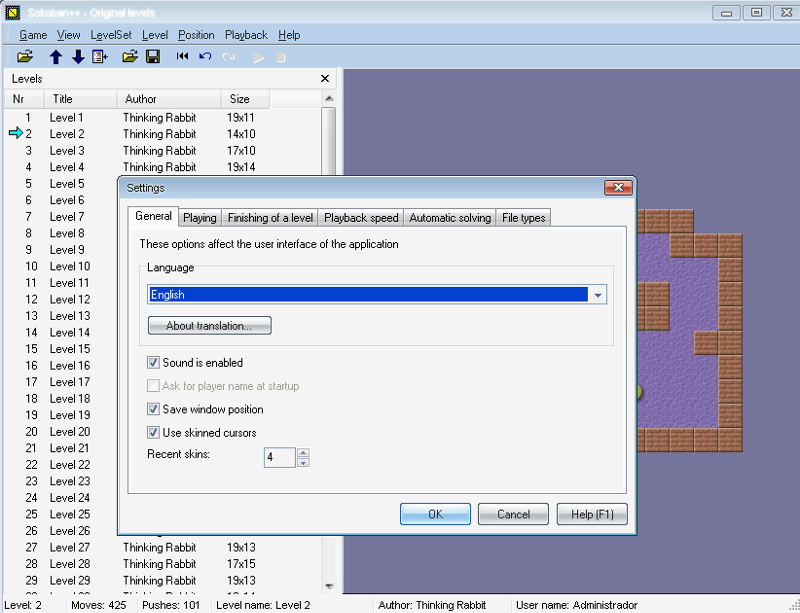The height and width of the screenshot is (613, 800).
Task: Open the LevelSet menu
Action: click(110, 35)
